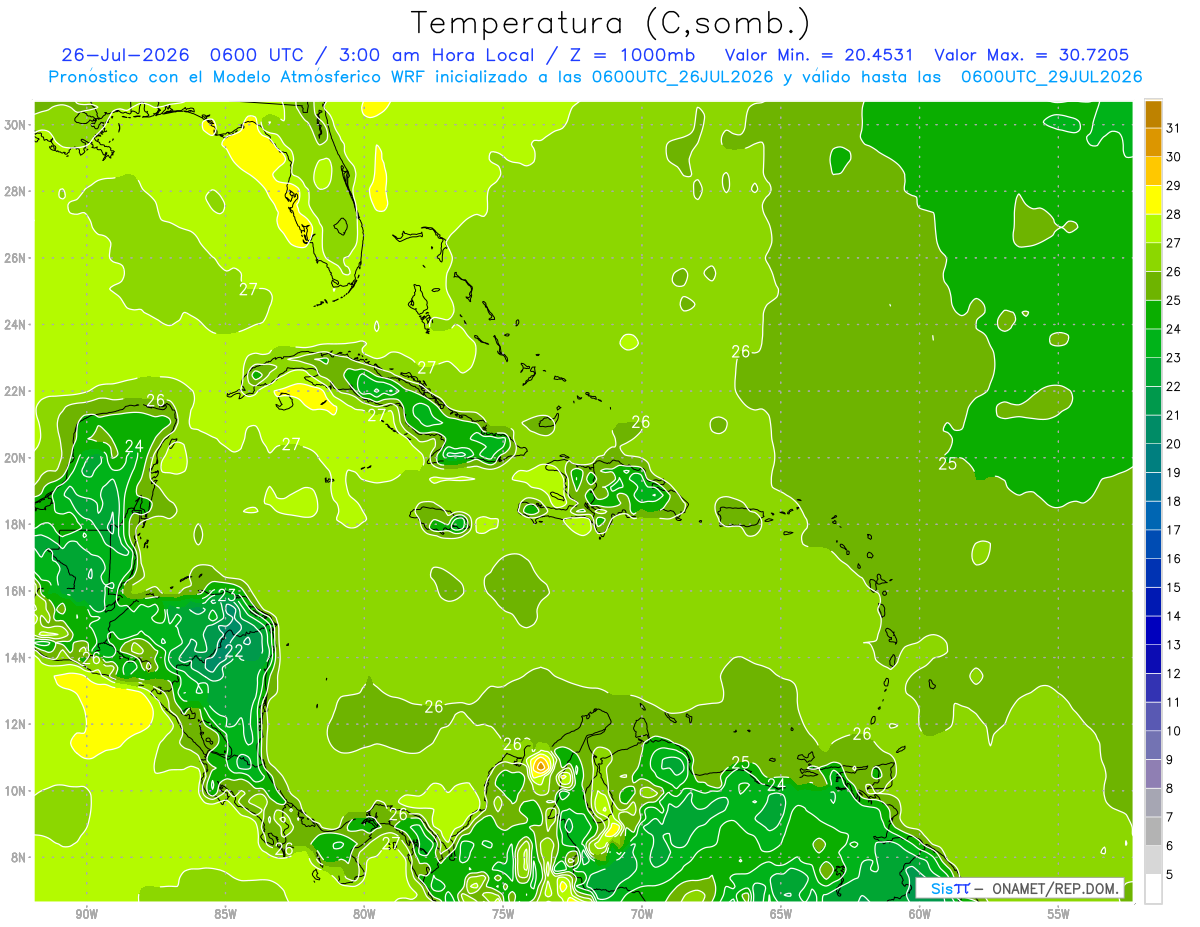1200x927 pixels.
Task: Click the '85W' longitude axis label
Action: pyautogui.click(x=225, y=914)
